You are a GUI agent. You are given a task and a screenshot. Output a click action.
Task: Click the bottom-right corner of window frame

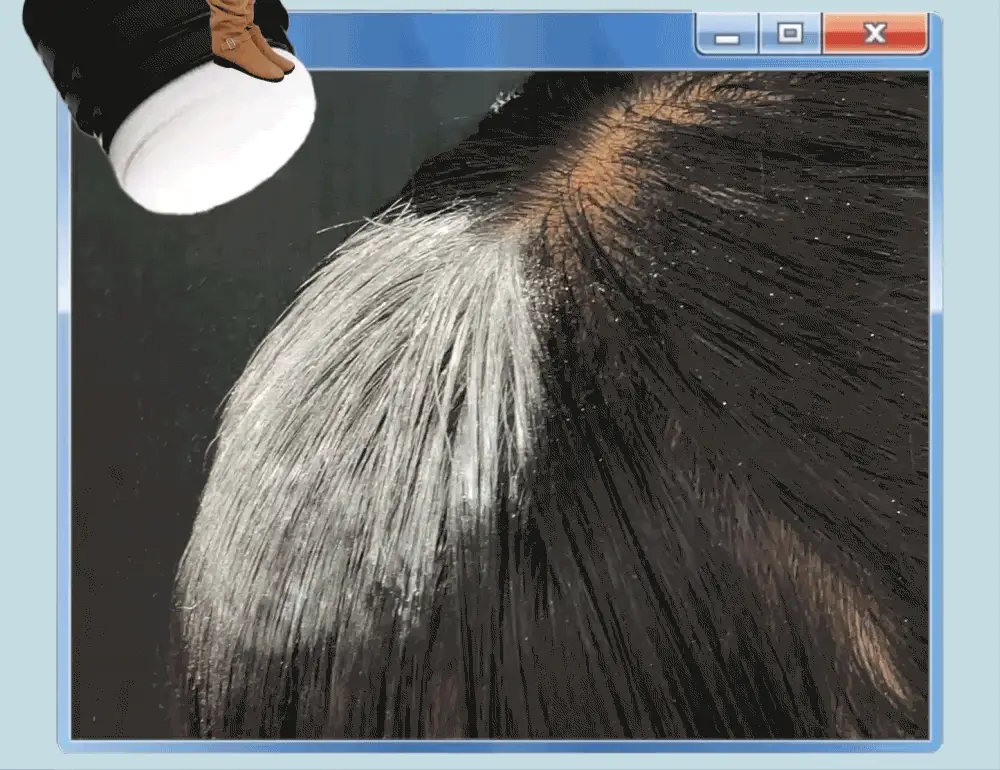pos(936,746)
